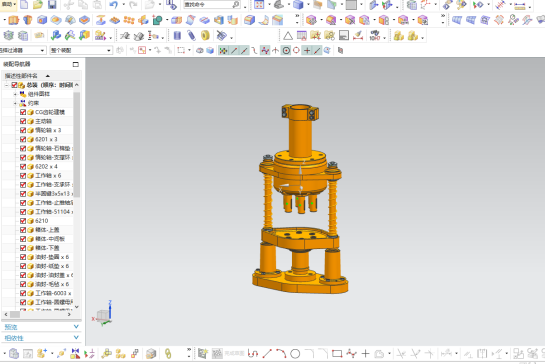Select the sketch Arc tool in bottom toolbar

coord(281,354)
